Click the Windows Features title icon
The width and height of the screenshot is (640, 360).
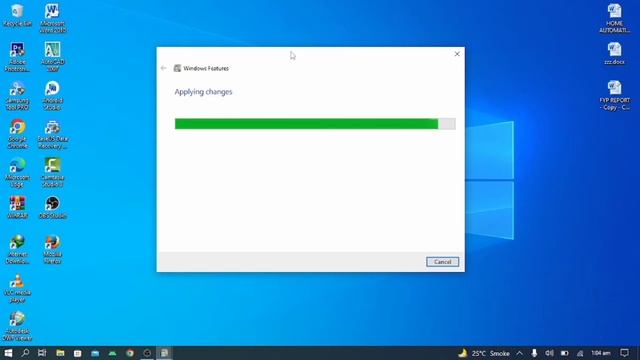click(177, 68)
